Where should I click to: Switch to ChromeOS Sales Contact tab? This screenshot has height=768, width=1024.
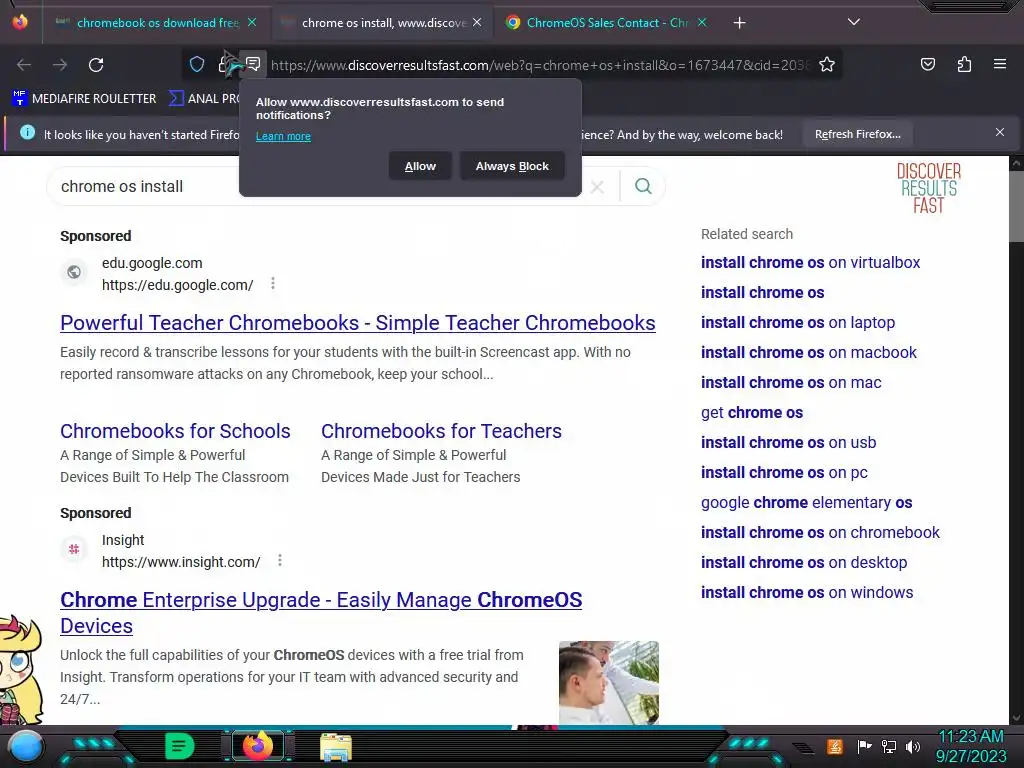(x=607, y=23)
